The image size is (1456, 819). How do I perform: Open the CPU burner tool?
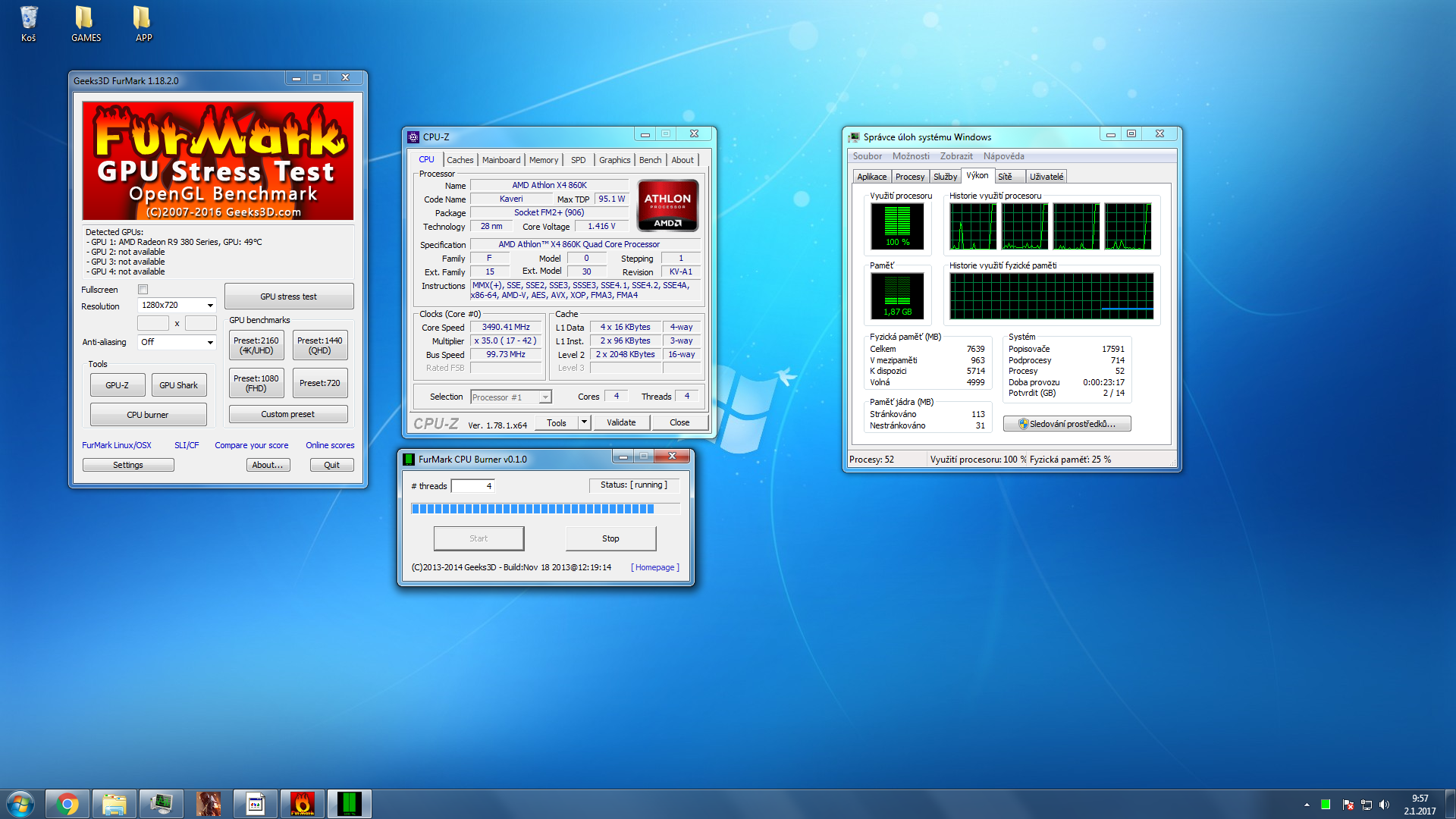(x=148, y=415)
